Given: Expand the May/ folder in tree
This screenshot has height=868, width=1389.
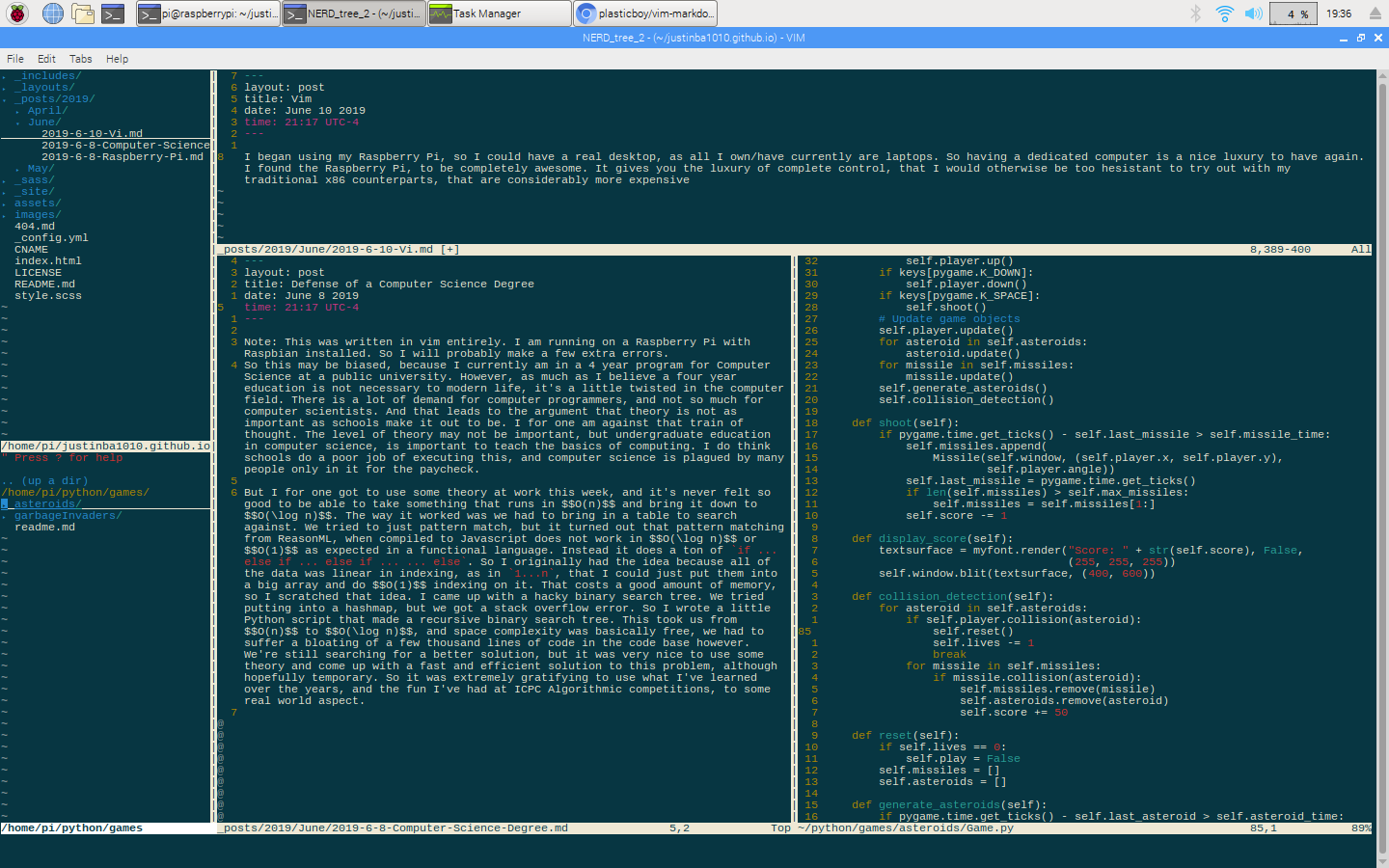Looking at the screenshot, I should coord(41,168).
